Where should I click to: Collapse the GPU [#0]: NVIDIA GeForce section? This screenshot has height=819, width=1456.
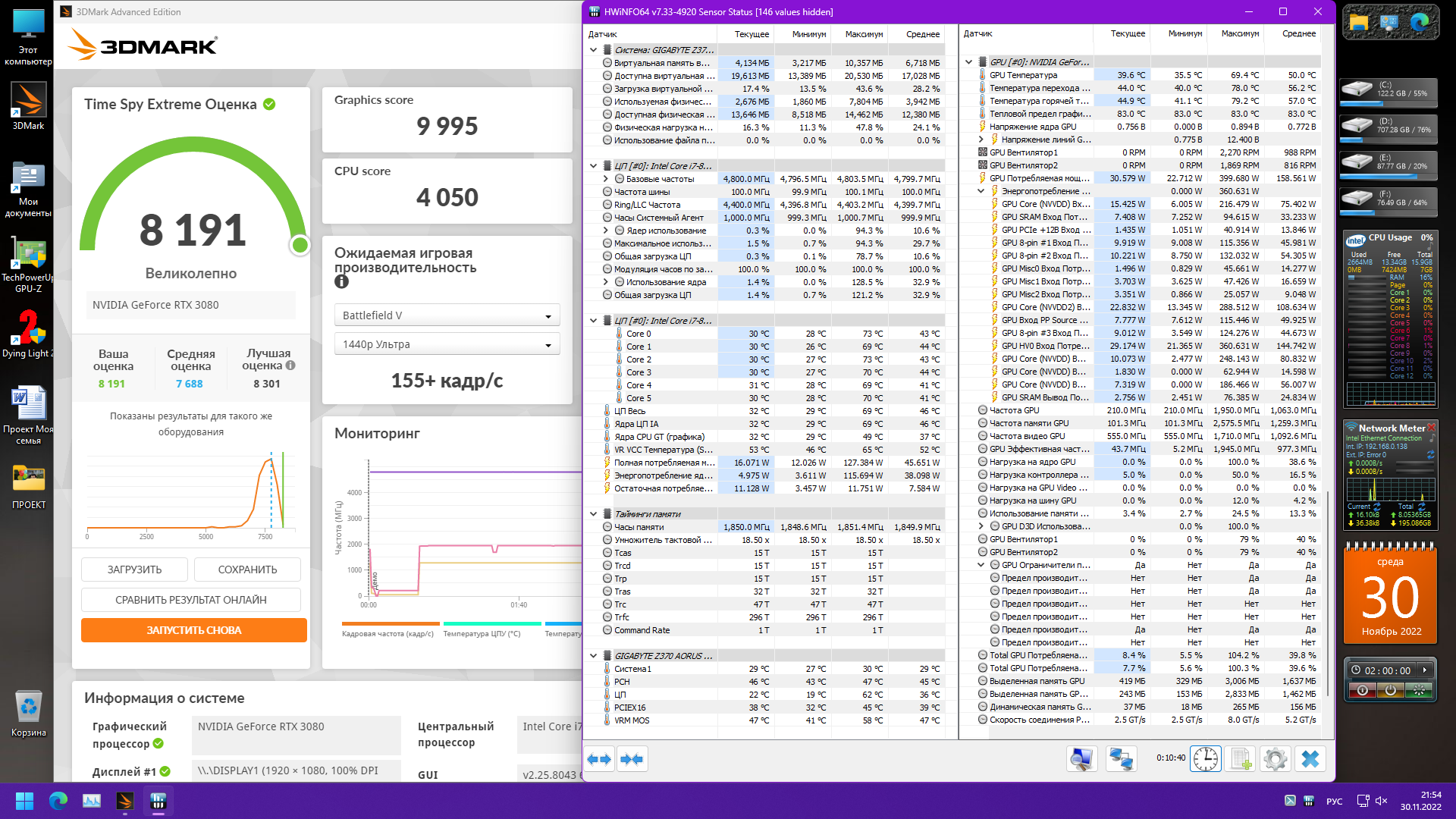coord(968,62)
